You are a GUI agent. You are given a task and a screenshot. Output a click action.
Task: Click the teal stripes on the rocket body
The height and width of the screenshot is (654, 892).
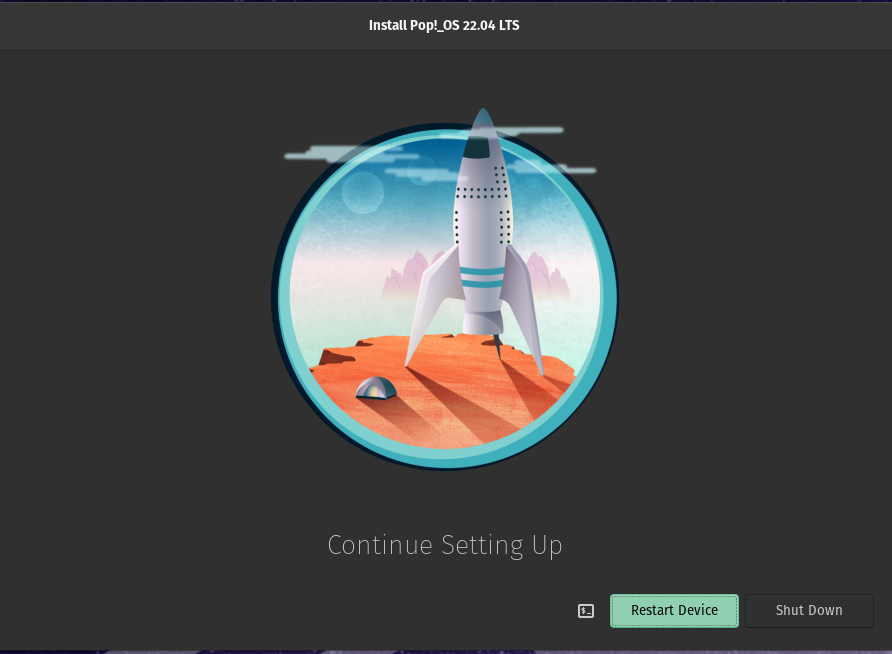click(x=482, y=277)
